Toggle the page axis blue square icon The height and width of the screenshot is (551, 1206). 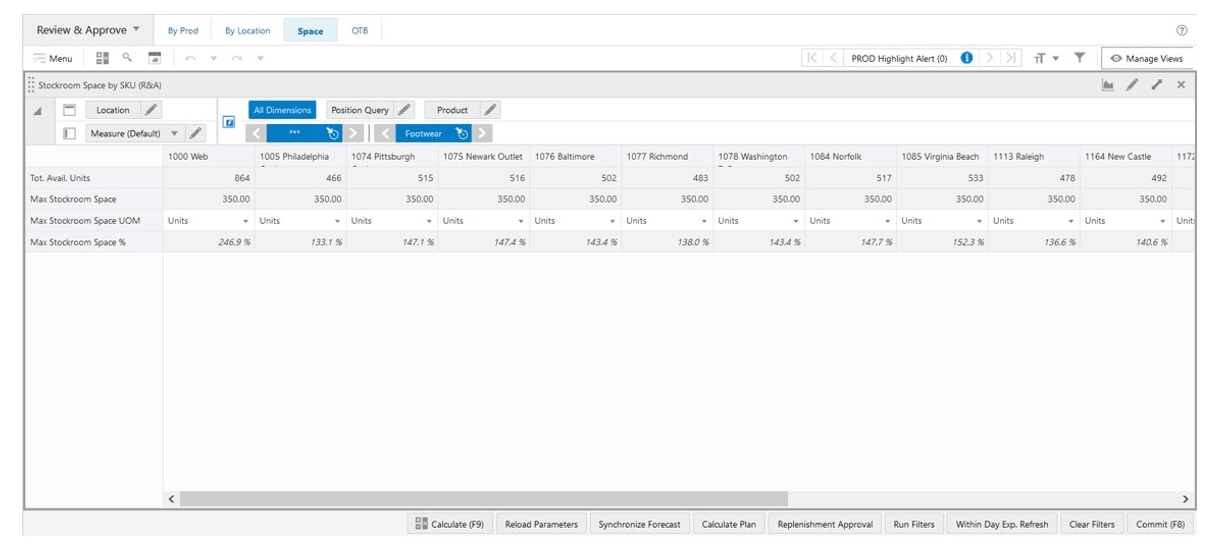pyautogui.click(x=229, y=122)
